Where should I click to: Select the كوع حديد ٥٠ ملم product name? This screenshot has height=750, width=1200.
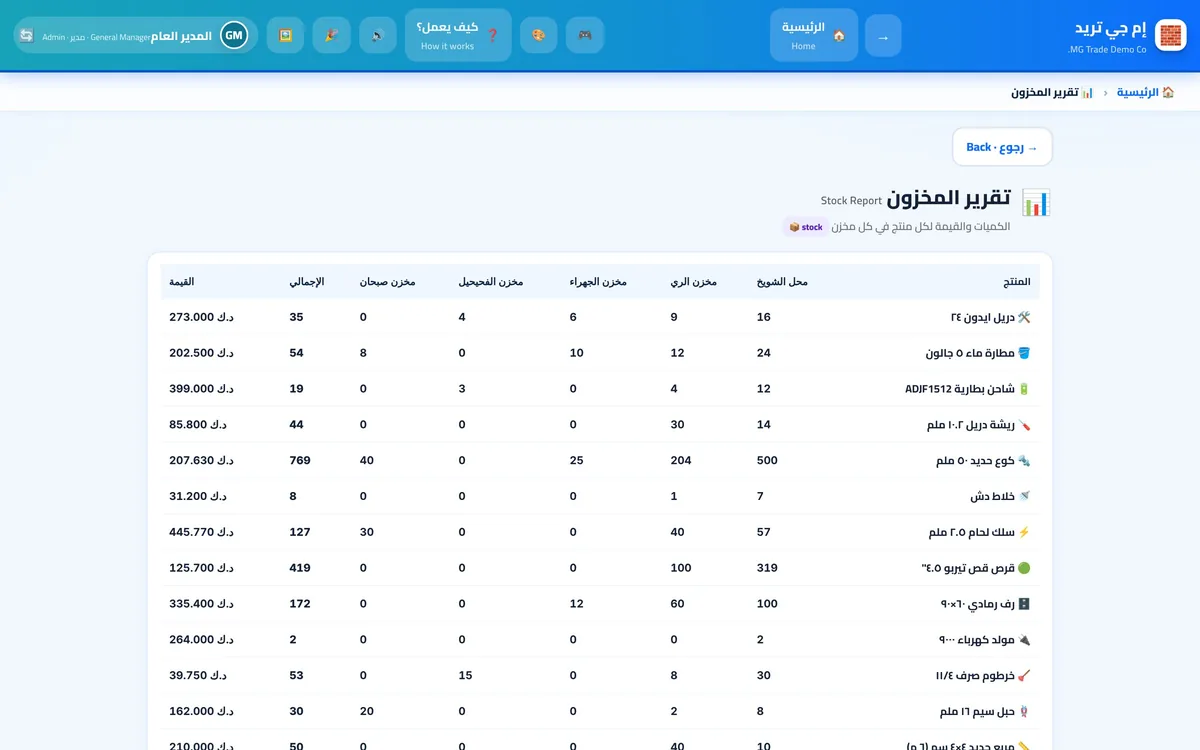pyautogui.click(x=983, y=461)
